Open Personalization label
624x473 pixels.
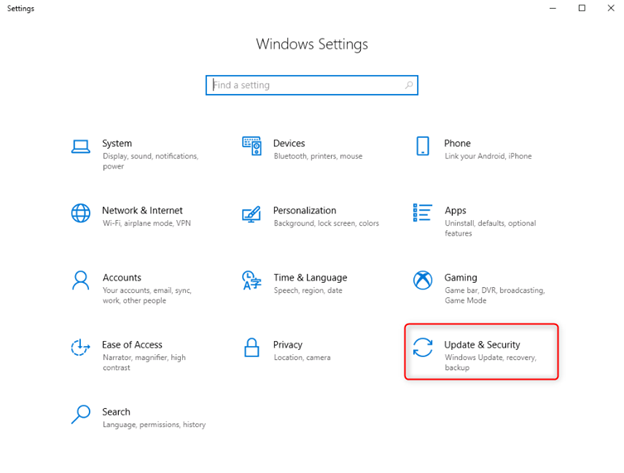coord(304,210)
